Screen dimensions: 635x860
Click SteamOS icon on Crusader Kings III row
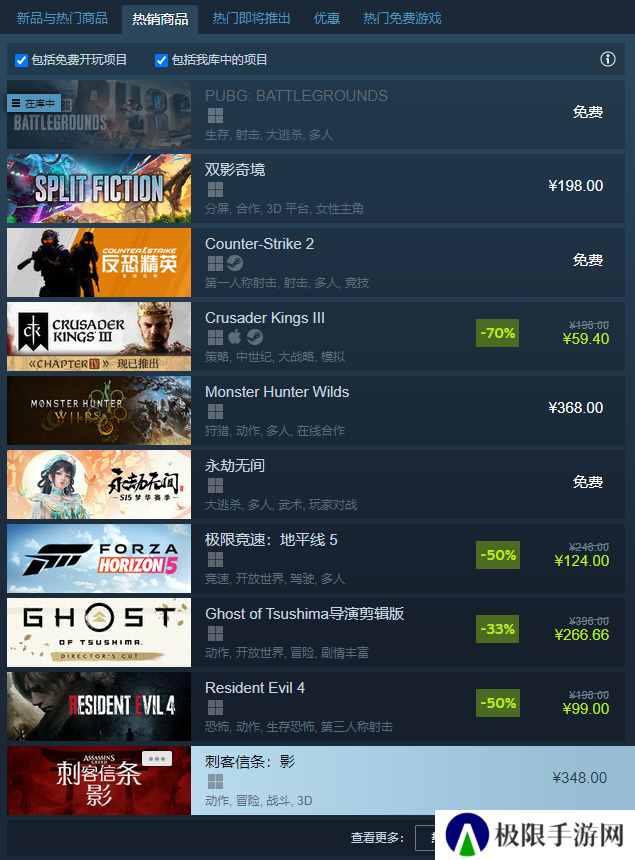coord(255,337)
